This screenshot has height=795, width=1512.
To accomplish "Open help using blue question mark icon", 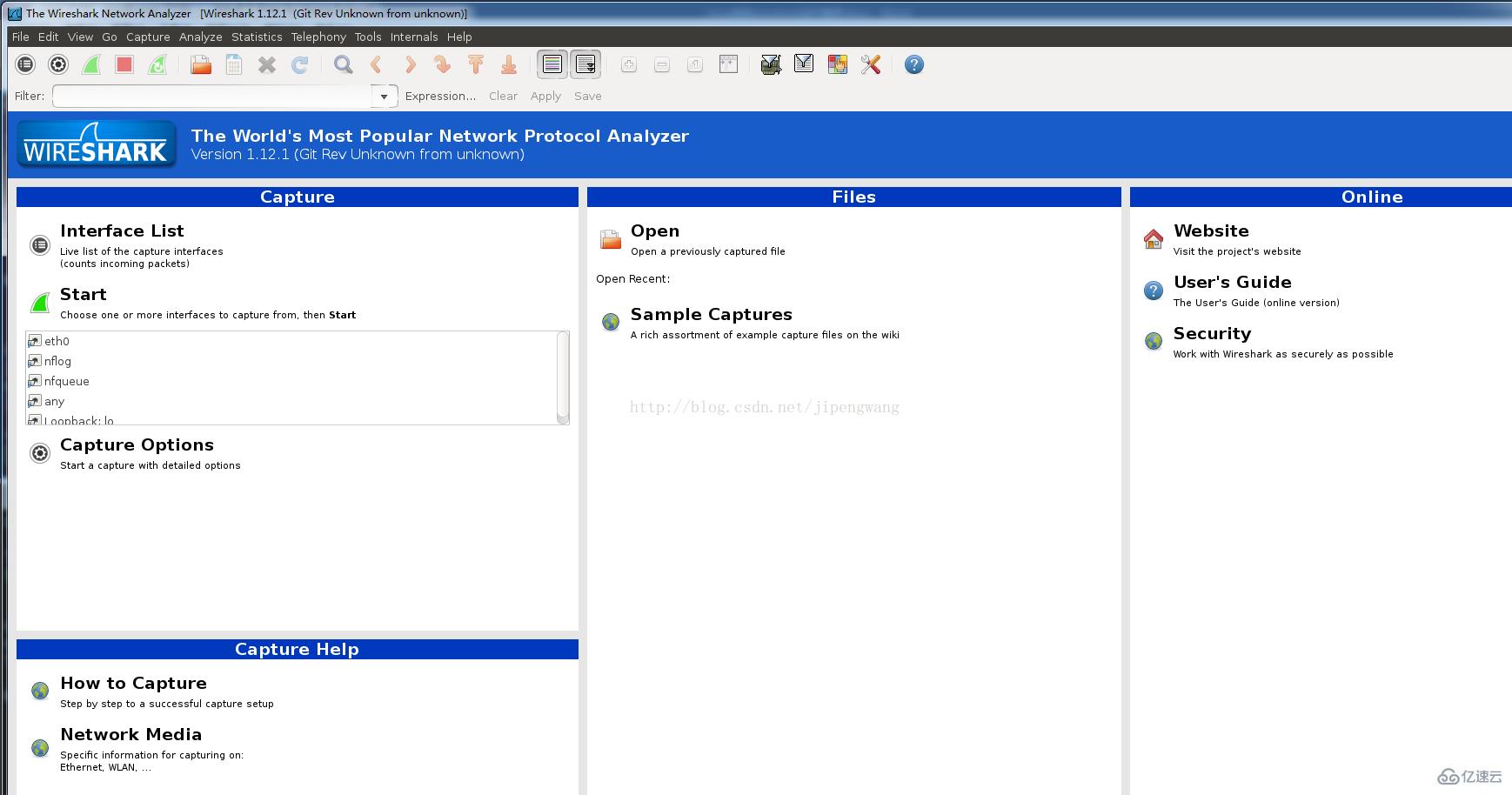I will (914, 64).
